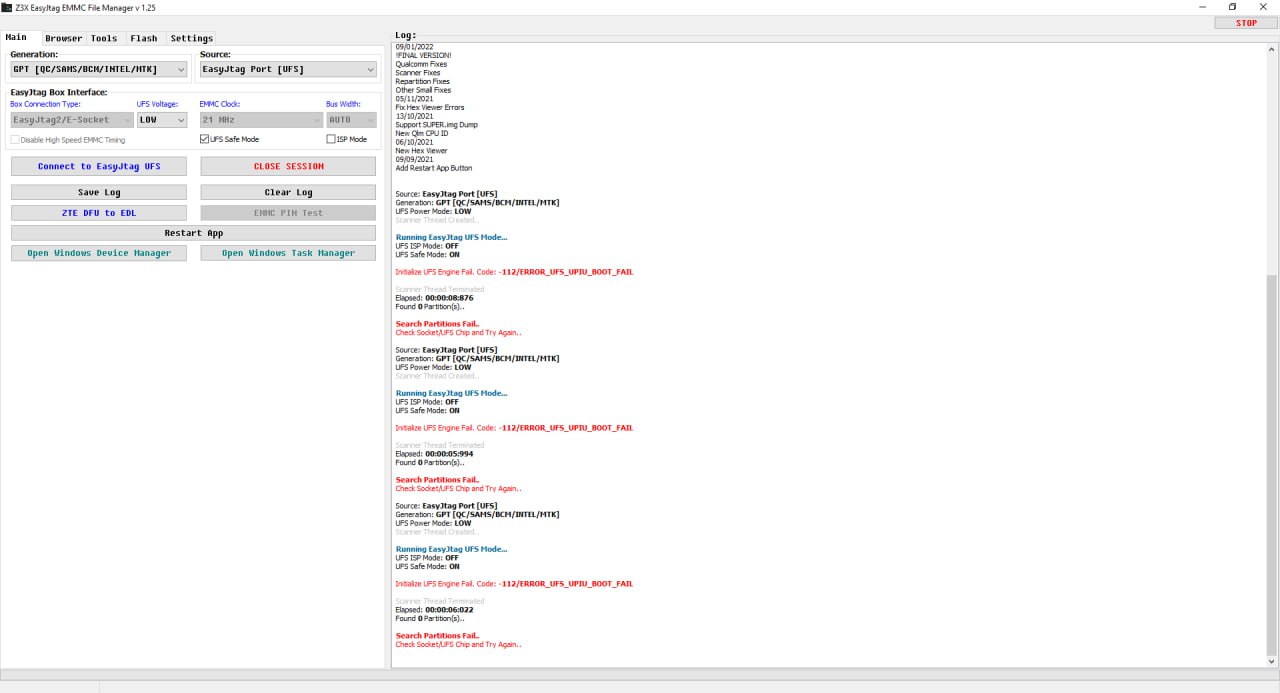1280x693 pixels.
Task: Click the red STOP button
Action: 1246,23
